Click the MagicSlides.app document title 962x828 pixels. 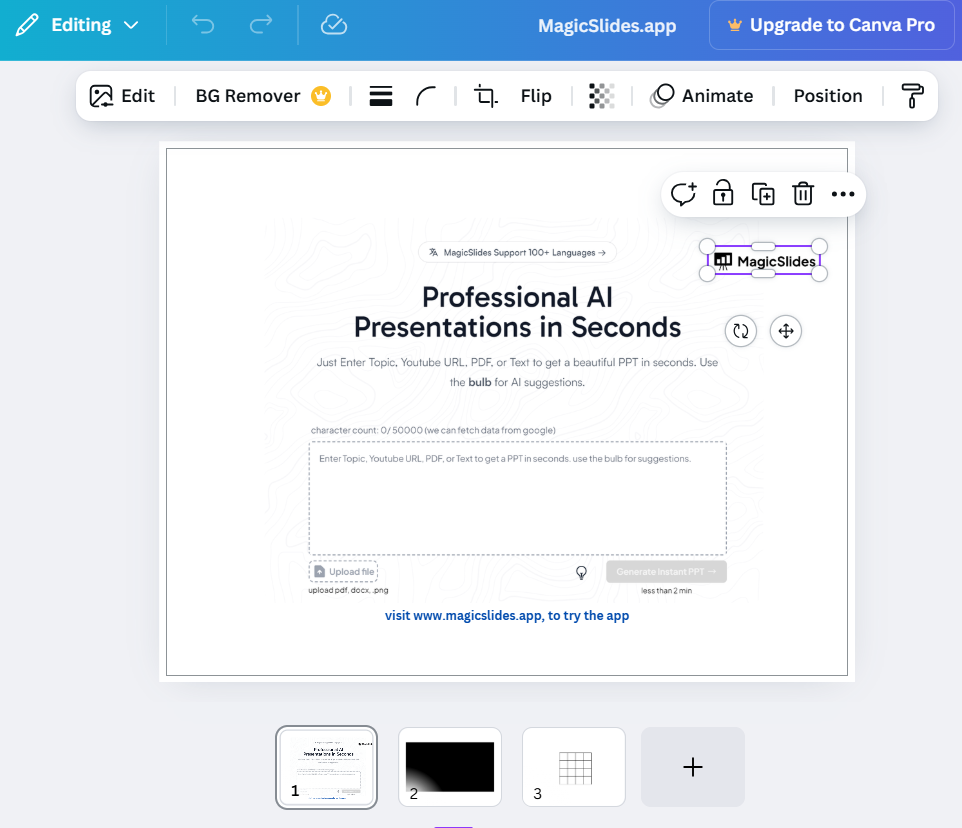point(607,26)
